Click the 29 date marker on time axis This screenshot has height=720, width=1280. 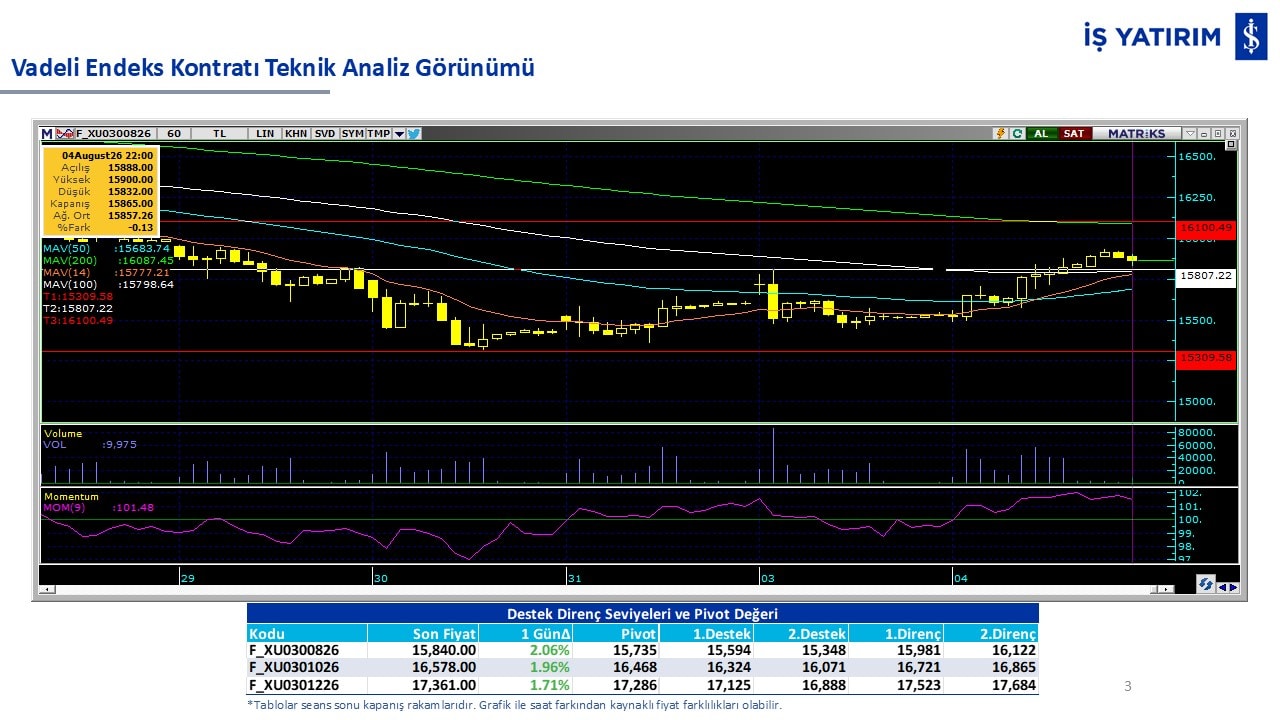(x=187, y=578)
